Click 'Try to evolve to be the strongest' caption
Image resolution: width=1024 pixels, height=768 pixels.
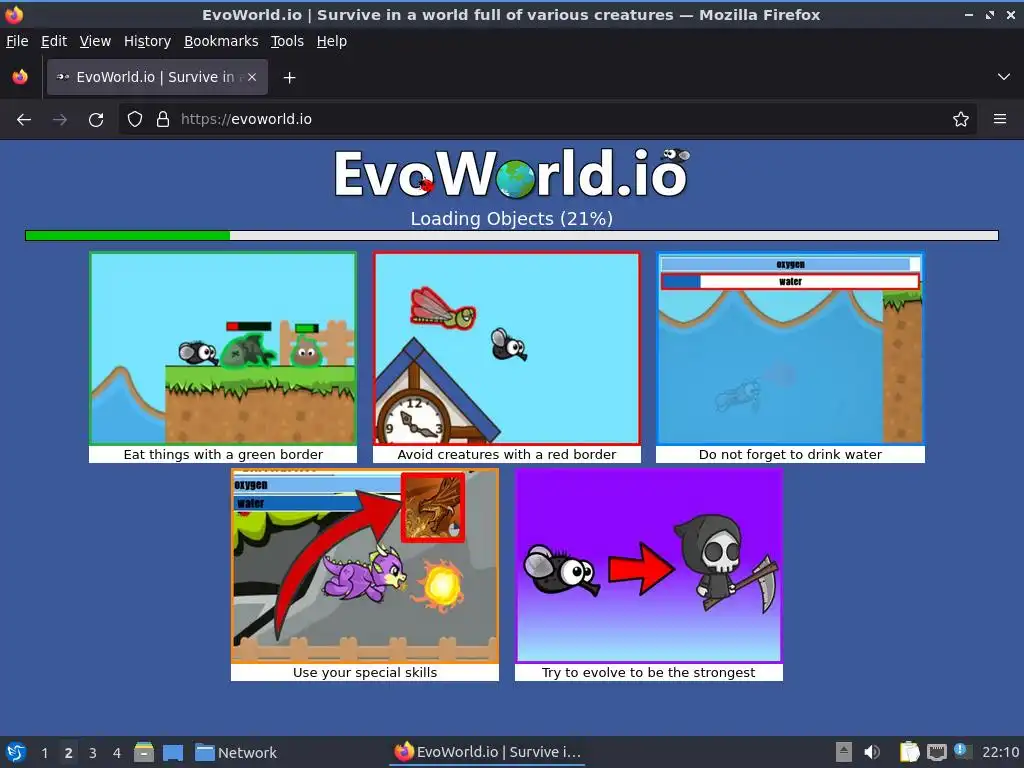coord(648,673)
